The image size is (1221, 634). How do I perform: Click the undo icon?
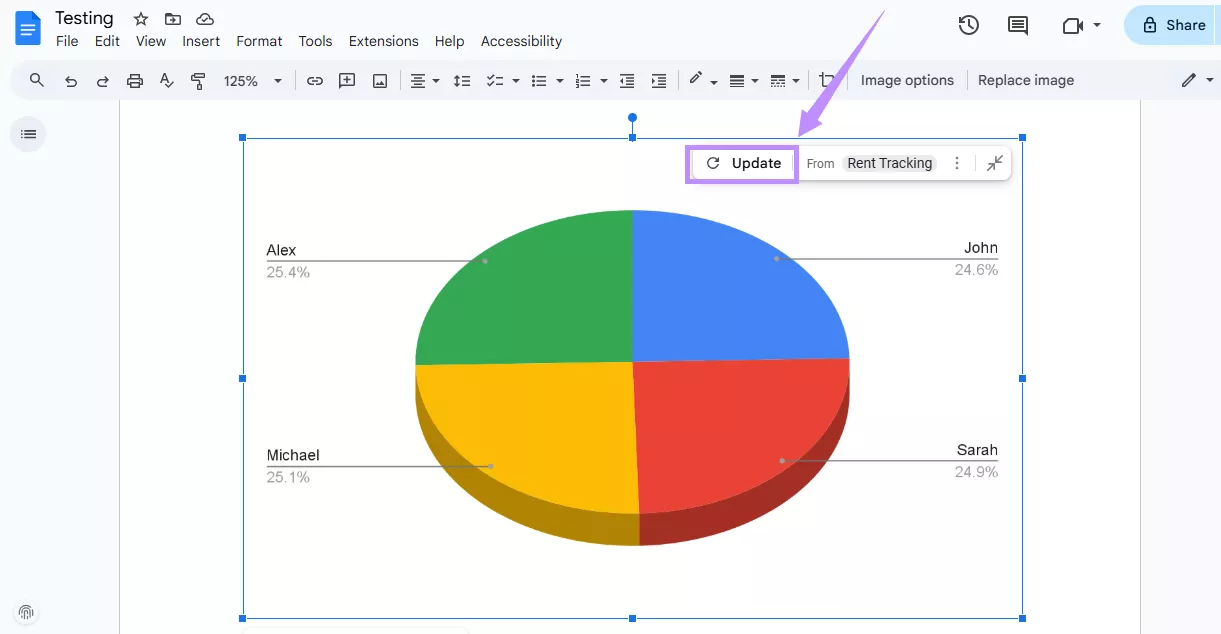pyautogui.click(x=71, y=80)
